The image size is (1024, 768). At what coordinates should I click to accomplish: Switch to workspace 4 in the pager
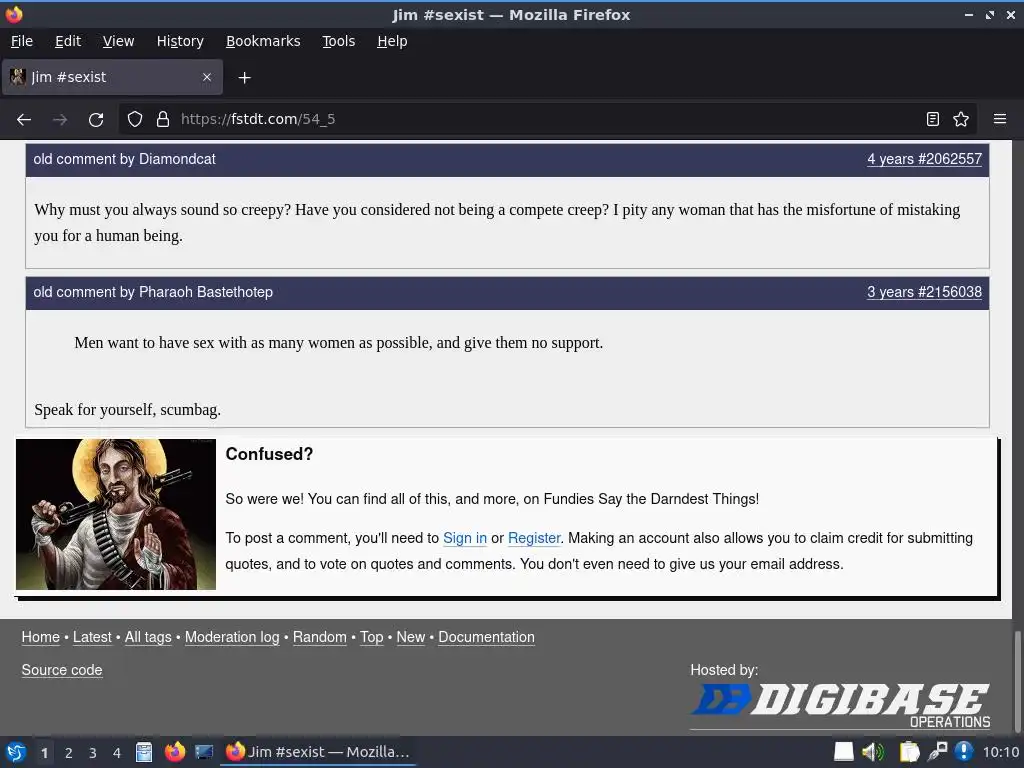(x=117, y=753)
